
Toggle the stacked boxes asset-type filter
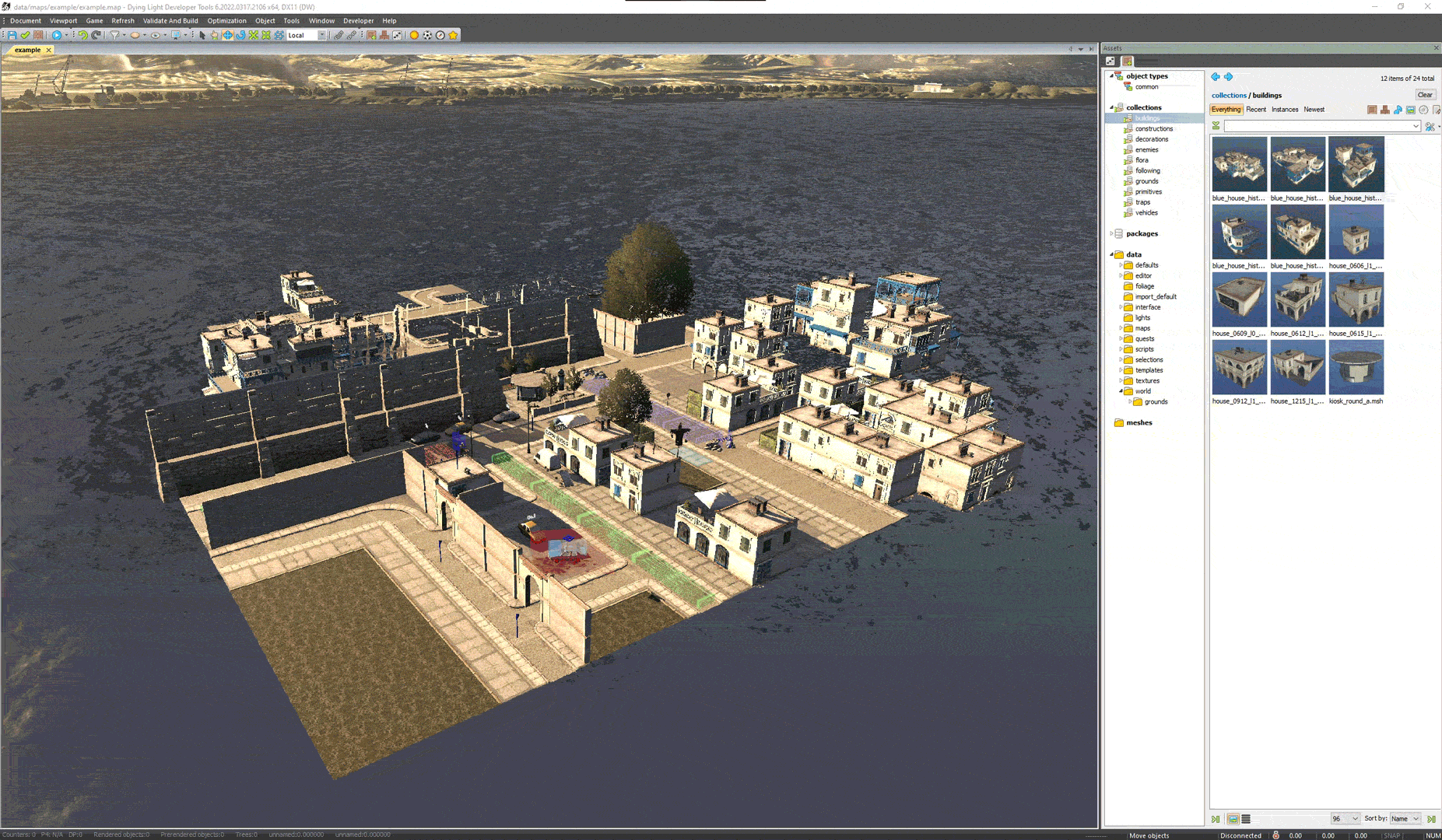1384,110
